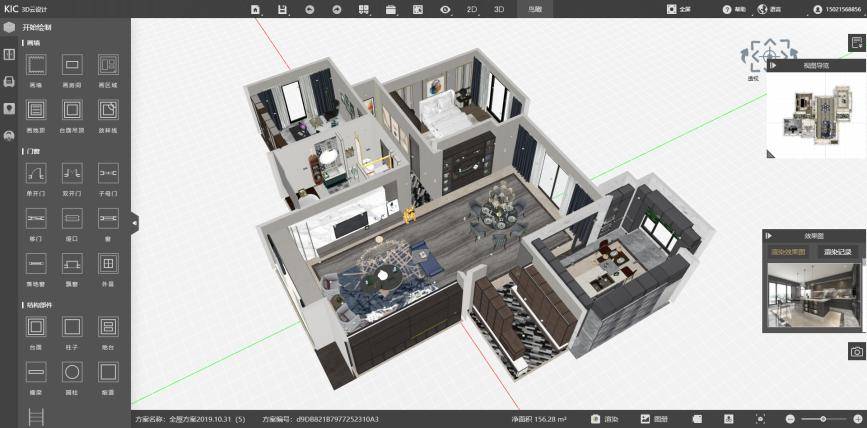This screenshot has height=428, width=867.
Task: Toggle visibility with the eye icon
Action: [x=445, y=9]
